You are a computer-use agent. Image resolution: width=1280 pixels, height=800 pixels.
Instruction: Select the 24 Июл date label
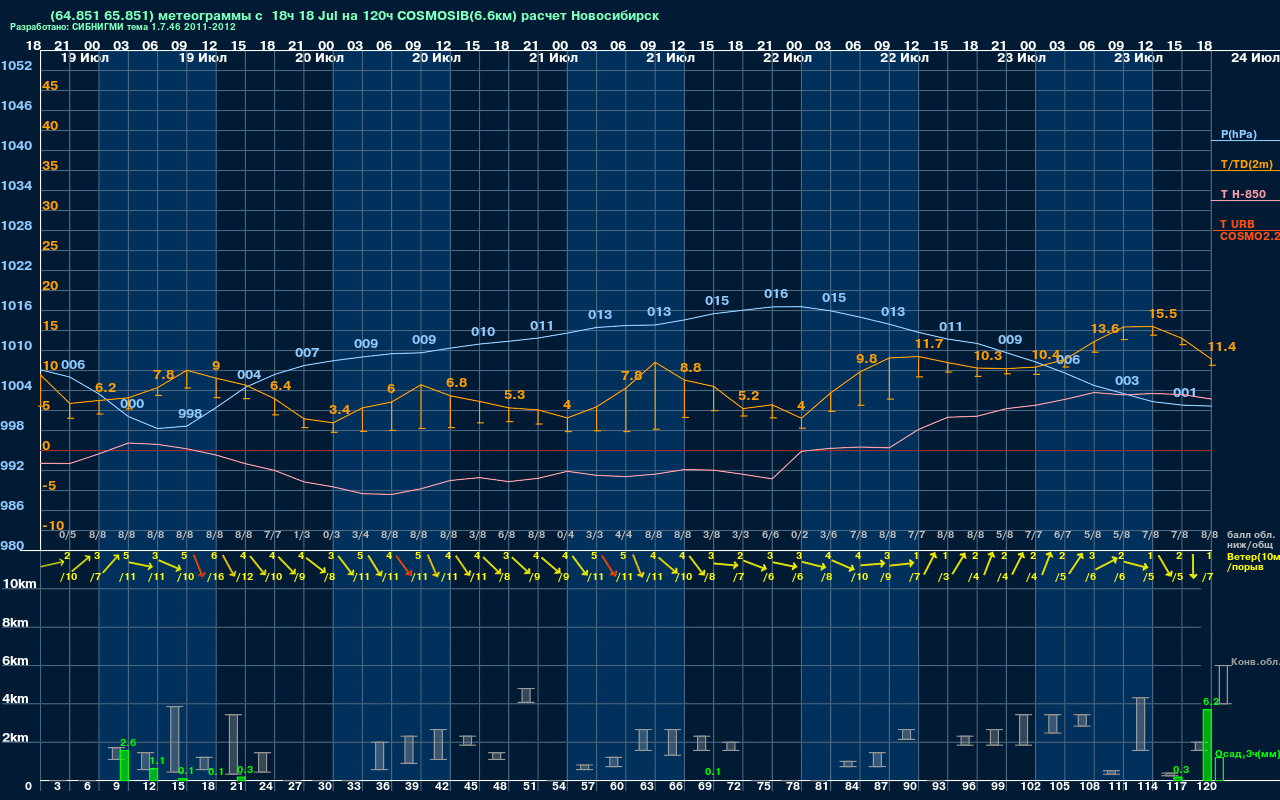(1253, 58)
